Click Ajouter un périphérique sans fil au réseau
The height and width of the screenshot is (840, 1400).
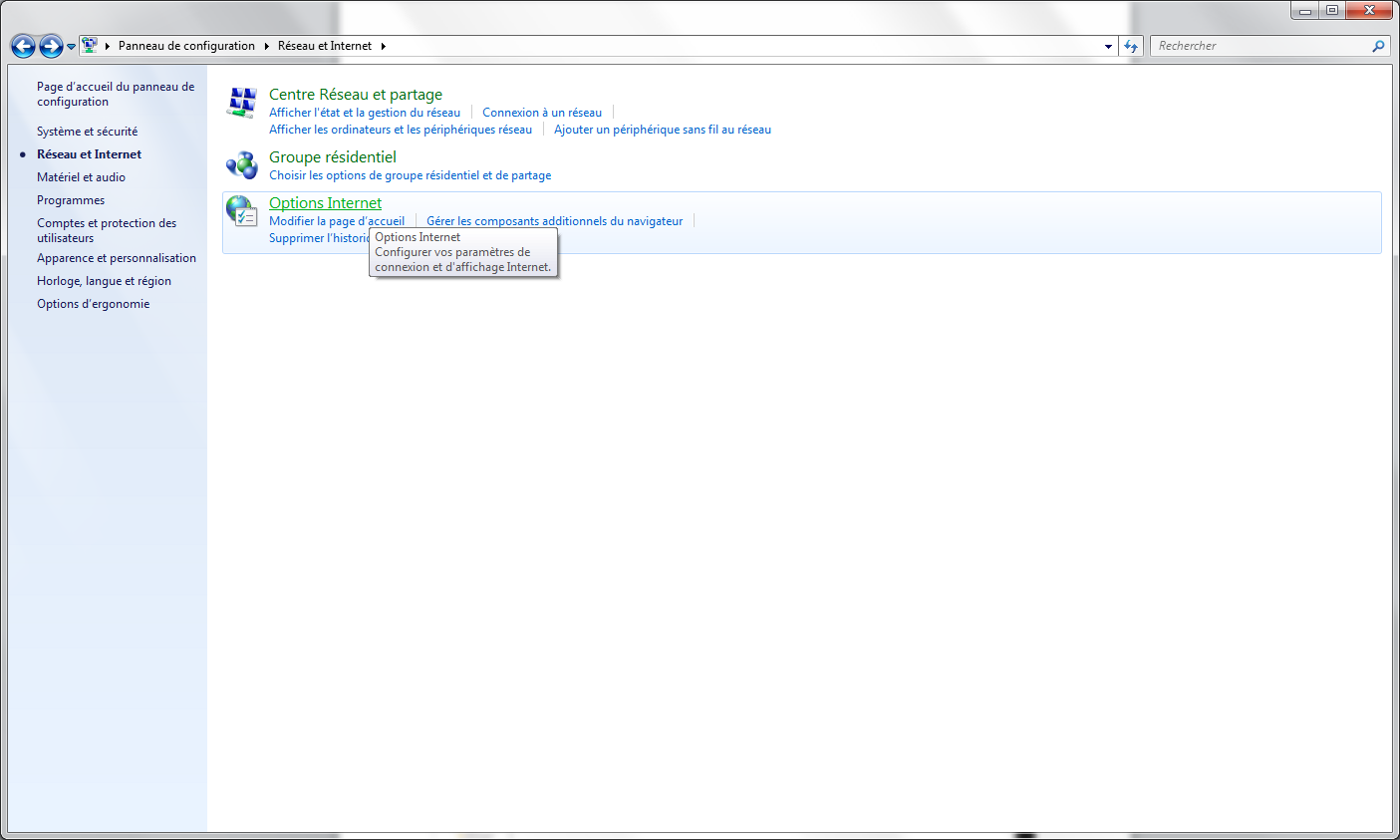click(663, 130)
